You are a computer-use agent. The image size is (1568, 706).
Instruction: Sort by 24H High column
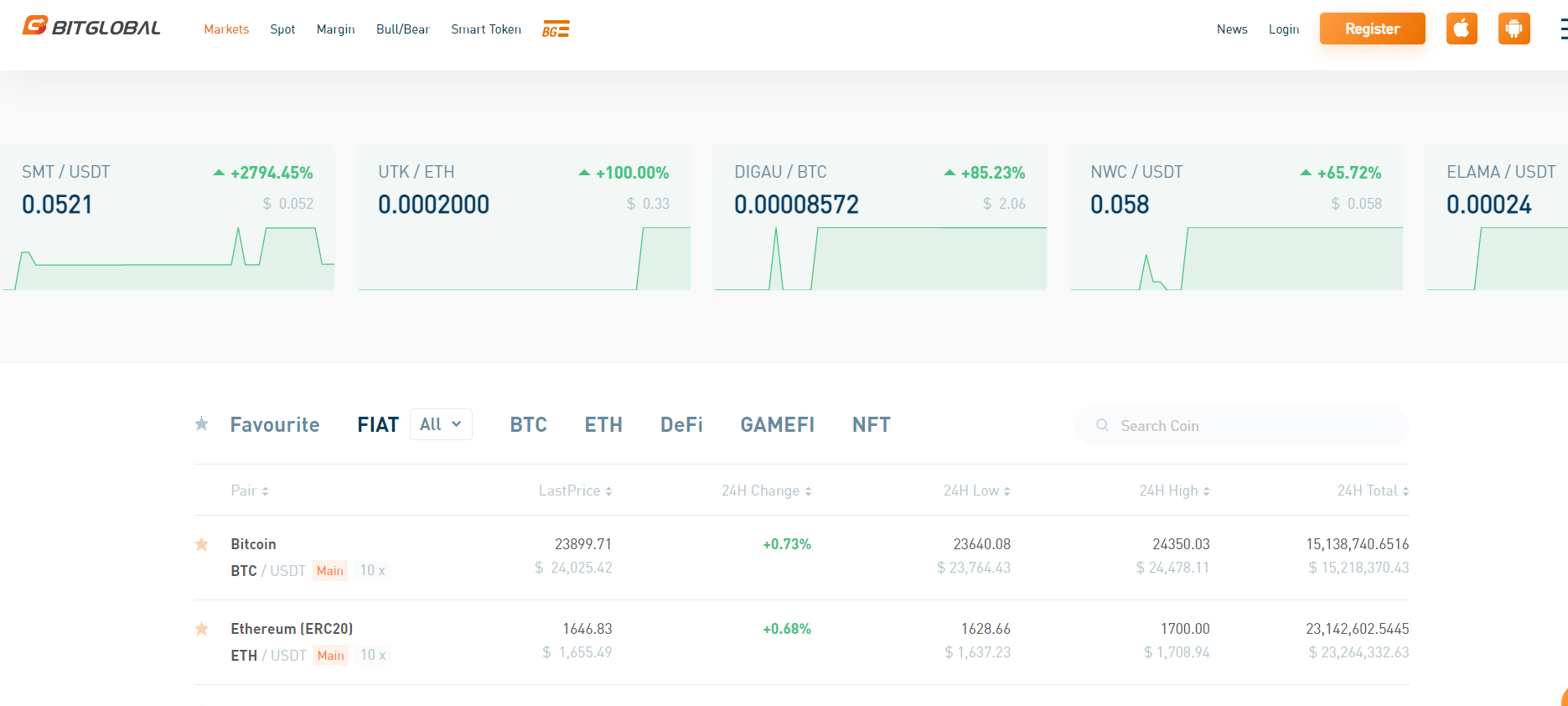(1174, 491)
